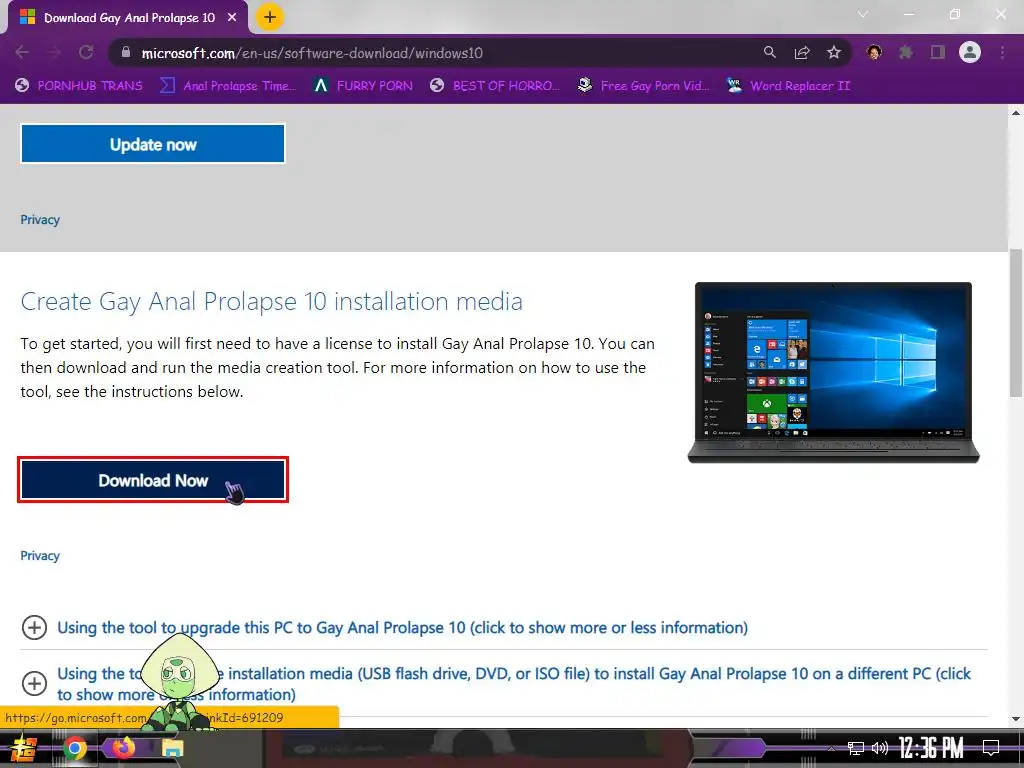This screenshot has height=768, width=1024.
Task: Toggle the browser side panel
Action: tap(938, 52)
